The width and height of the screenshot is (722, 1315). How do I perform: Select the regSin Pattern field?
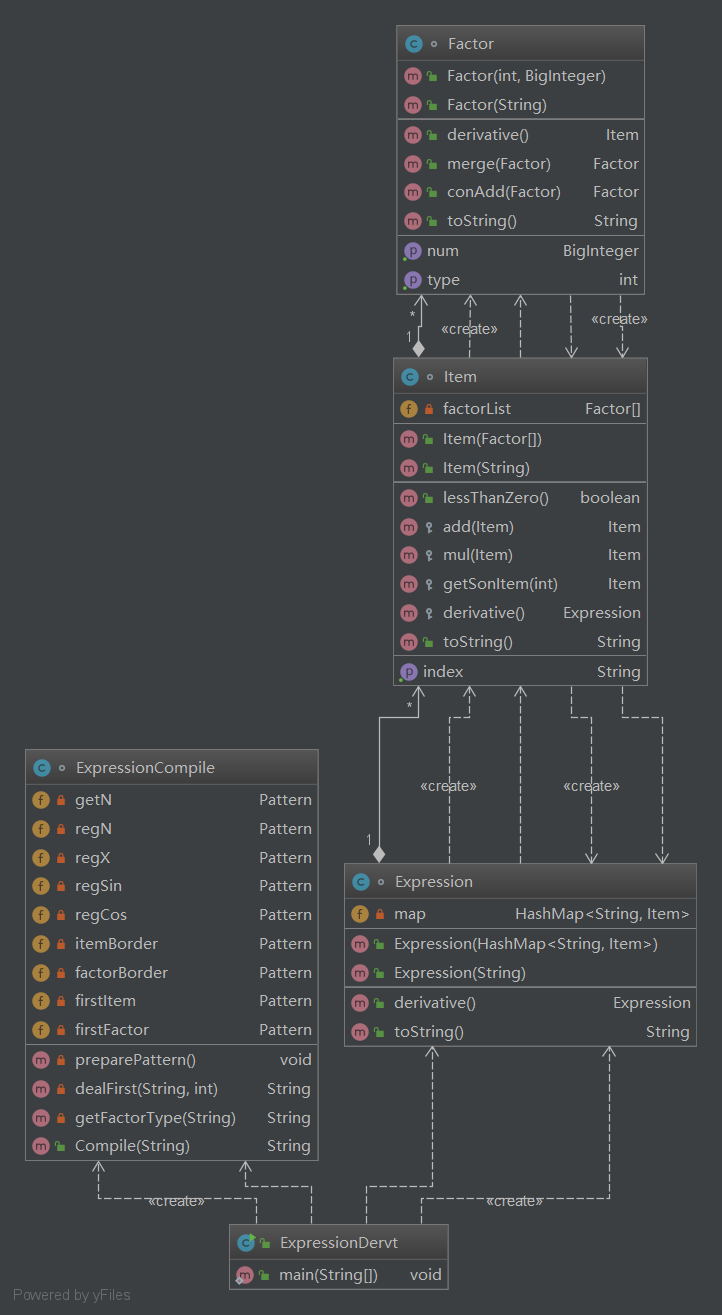[98, 886]
